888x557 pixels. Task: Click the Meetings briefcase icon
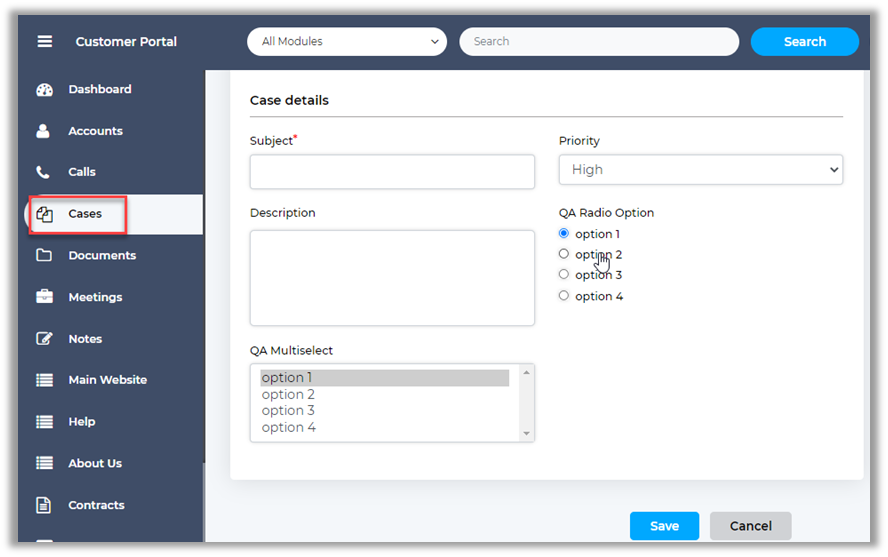point(44,297)
